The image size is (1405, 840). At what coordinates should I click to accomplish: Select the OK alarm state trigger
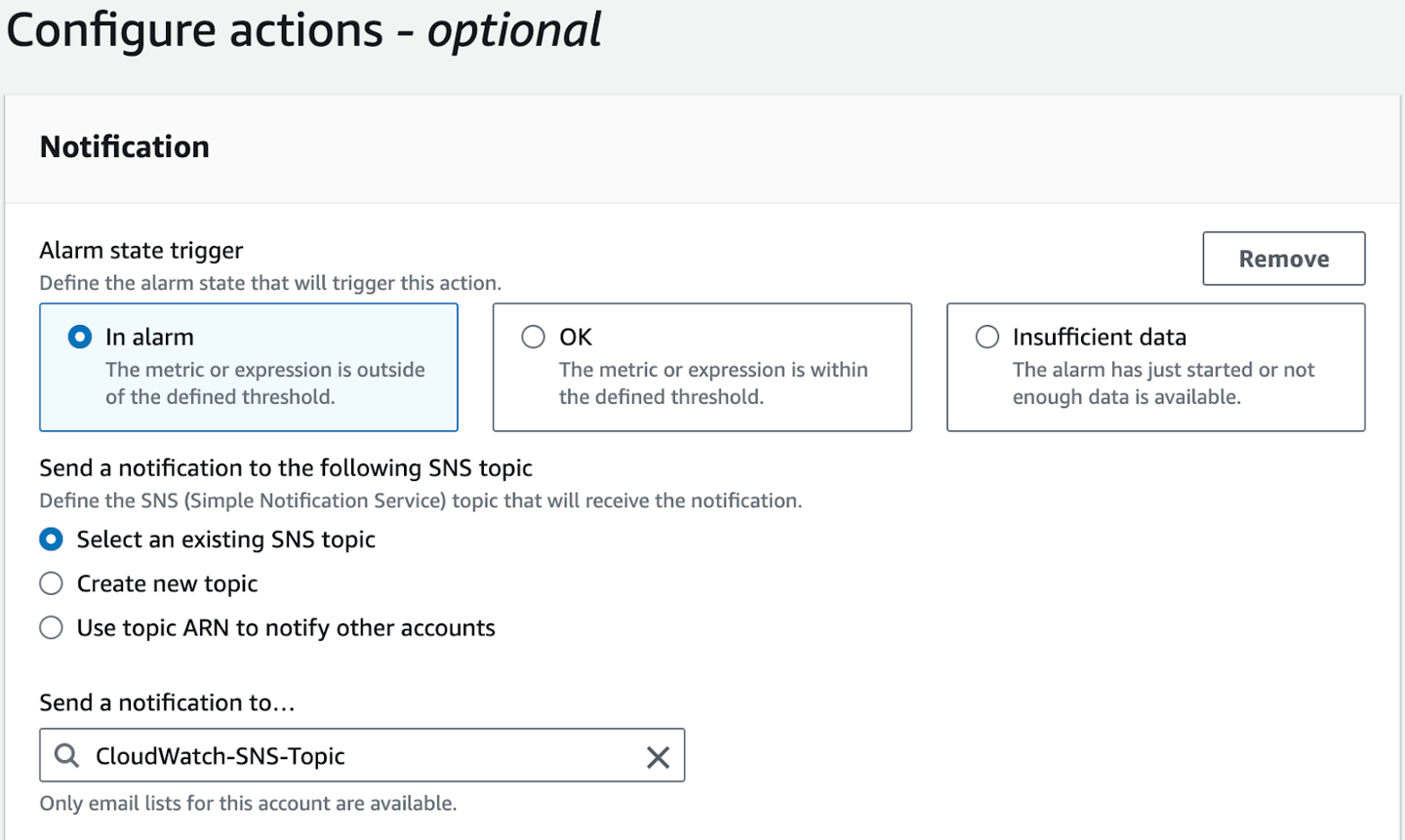click(533, 336)
